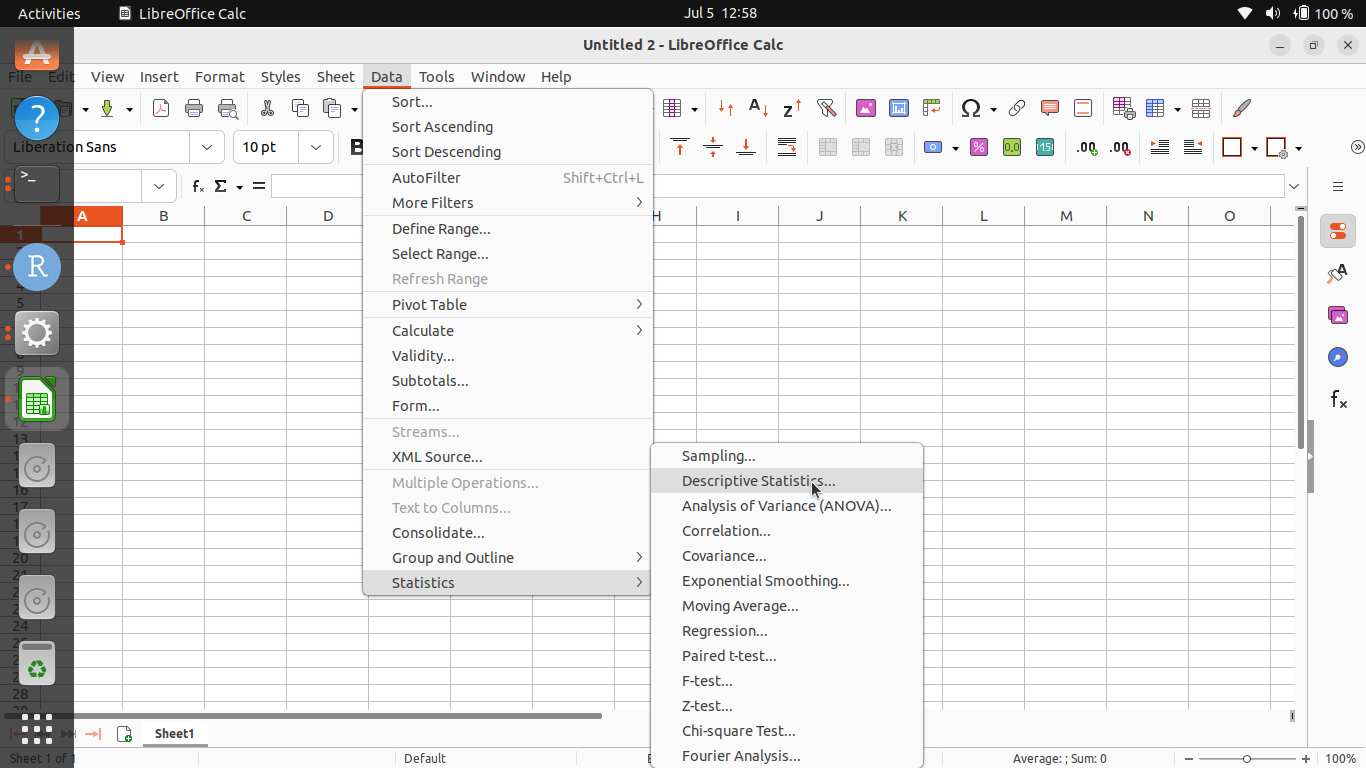Click the Headers and Footers icon
Screen dimensions: 1366x768
click(1083, 108)
